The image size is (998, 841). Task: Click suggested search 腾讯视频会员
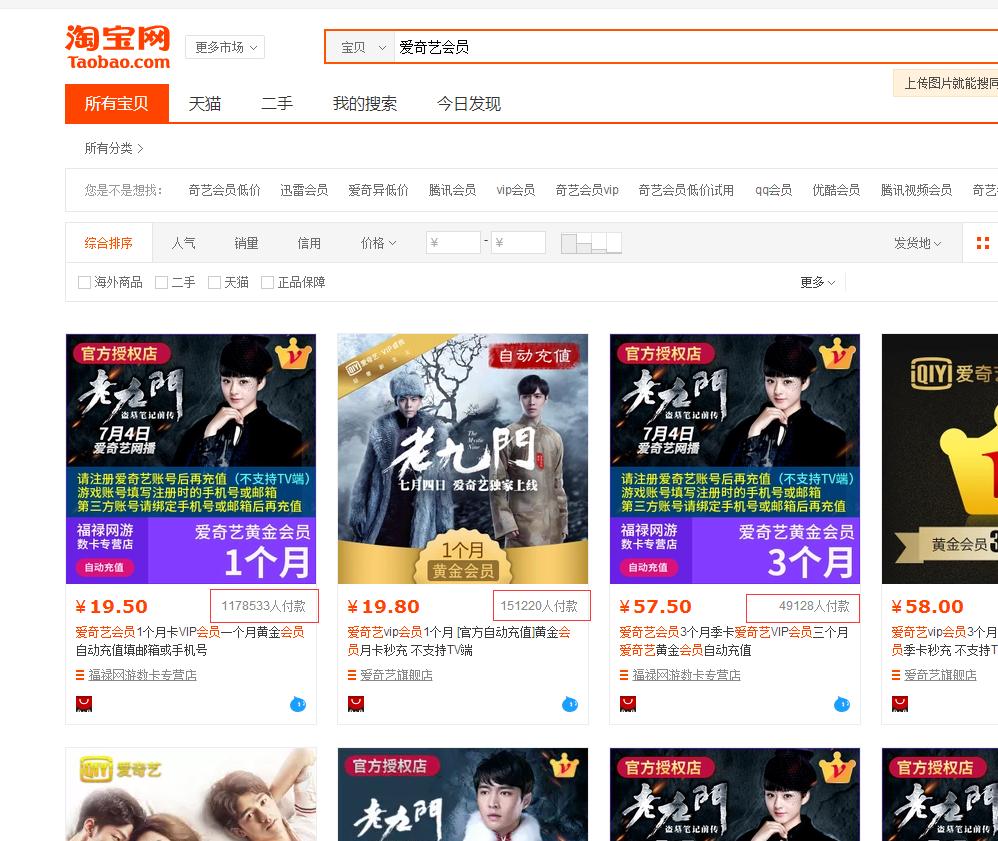916,190
